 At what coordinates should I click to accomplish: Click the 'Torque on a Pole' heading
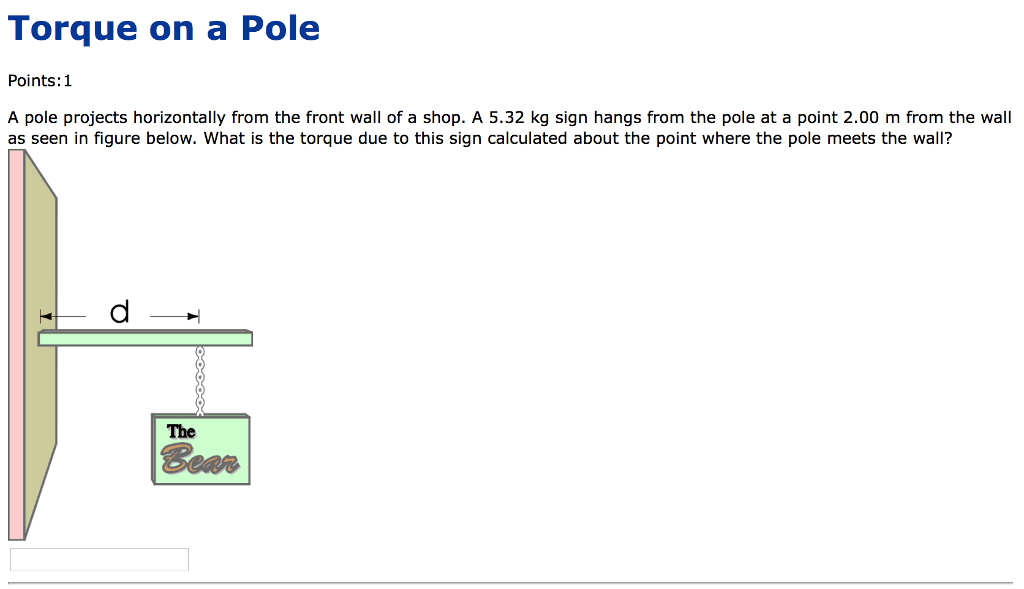tap(163, 28)
